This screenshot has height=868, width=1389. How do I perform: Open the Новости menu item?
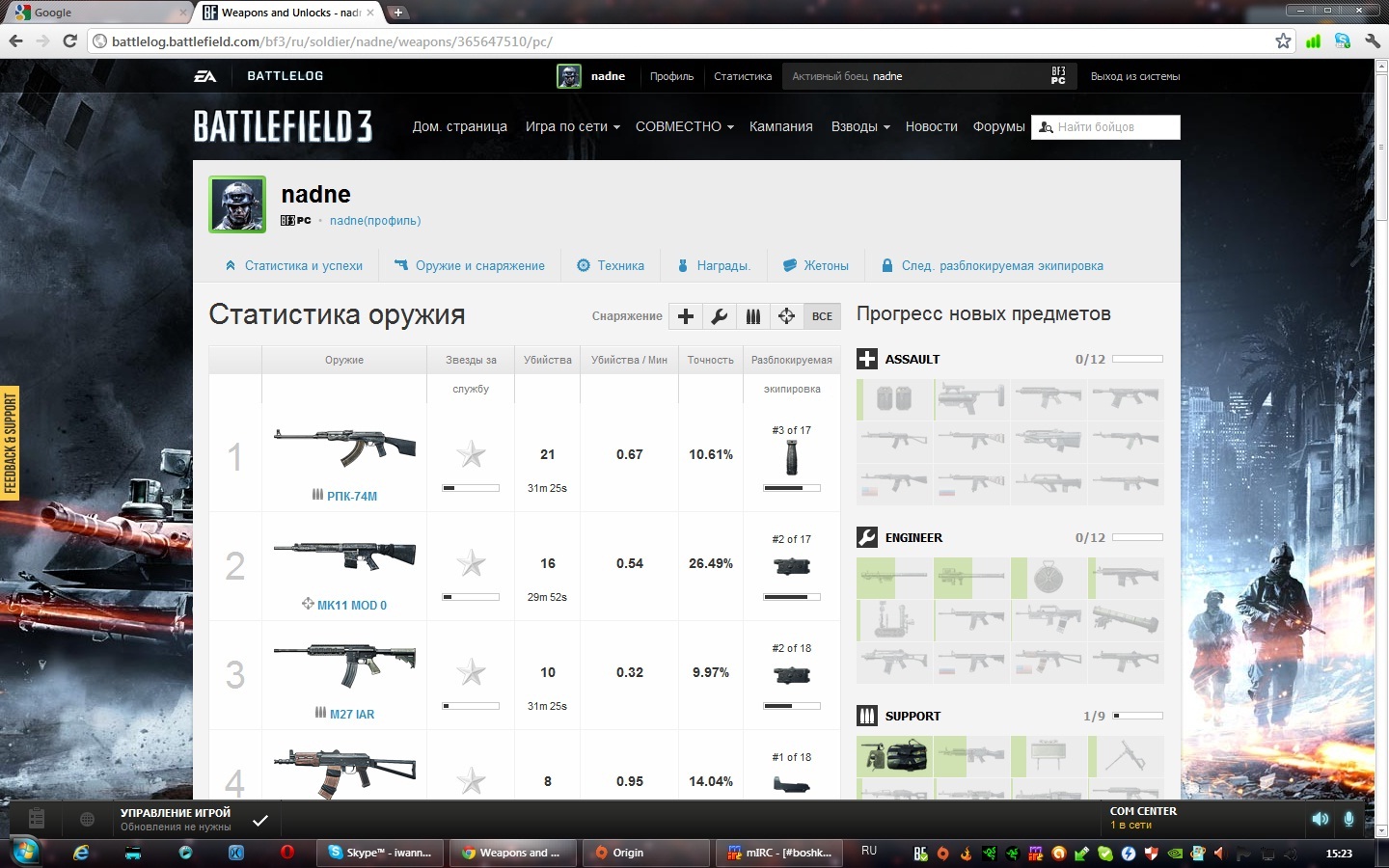click(931, 126)
